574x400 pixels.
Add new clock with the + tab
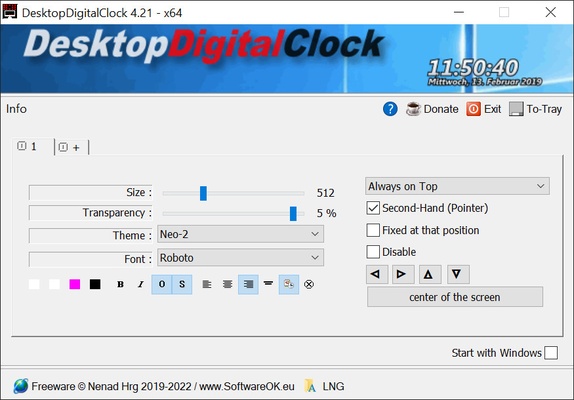click(x=71, y=147)
